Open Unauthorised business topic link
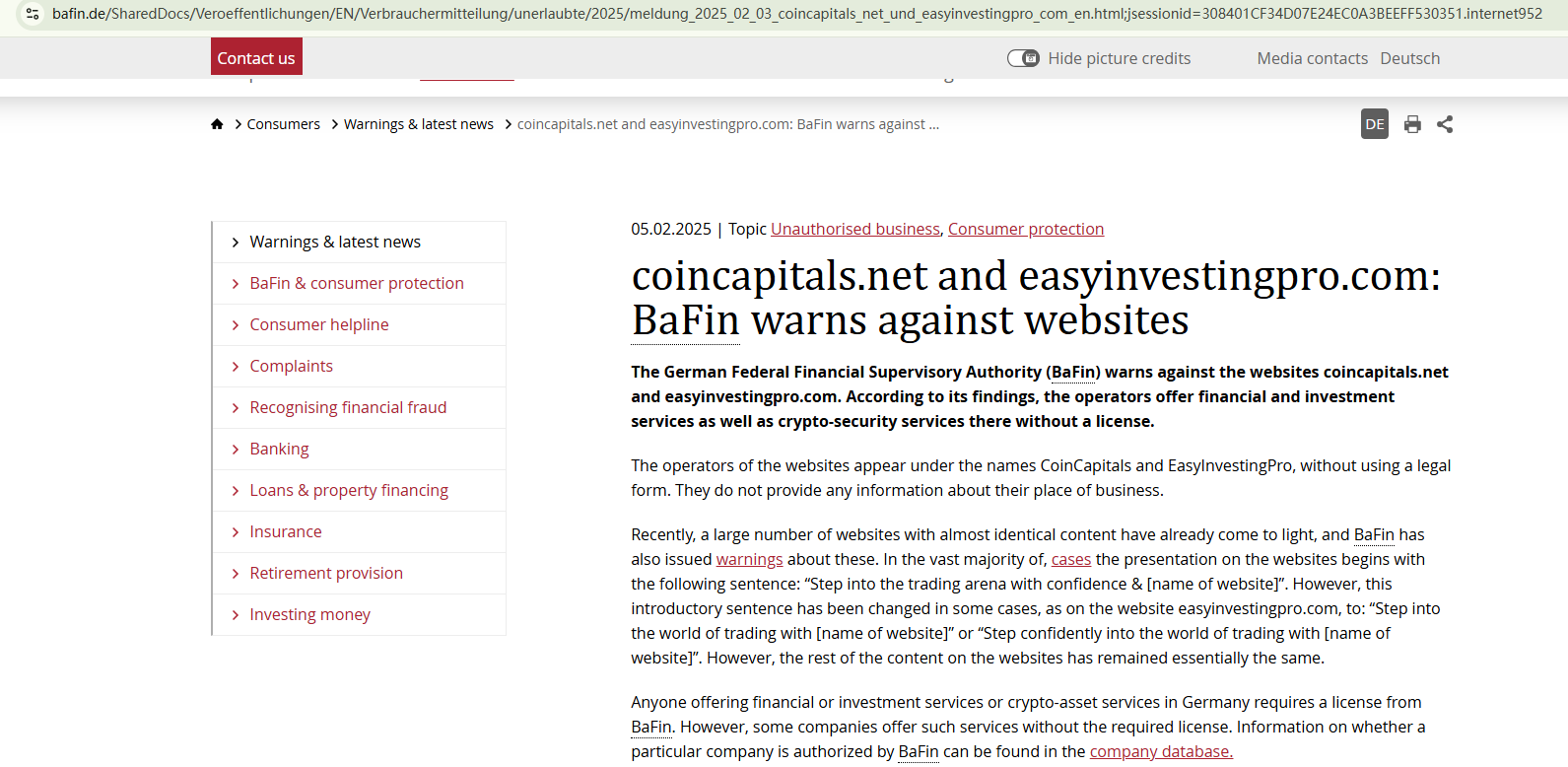 [855, 229]
